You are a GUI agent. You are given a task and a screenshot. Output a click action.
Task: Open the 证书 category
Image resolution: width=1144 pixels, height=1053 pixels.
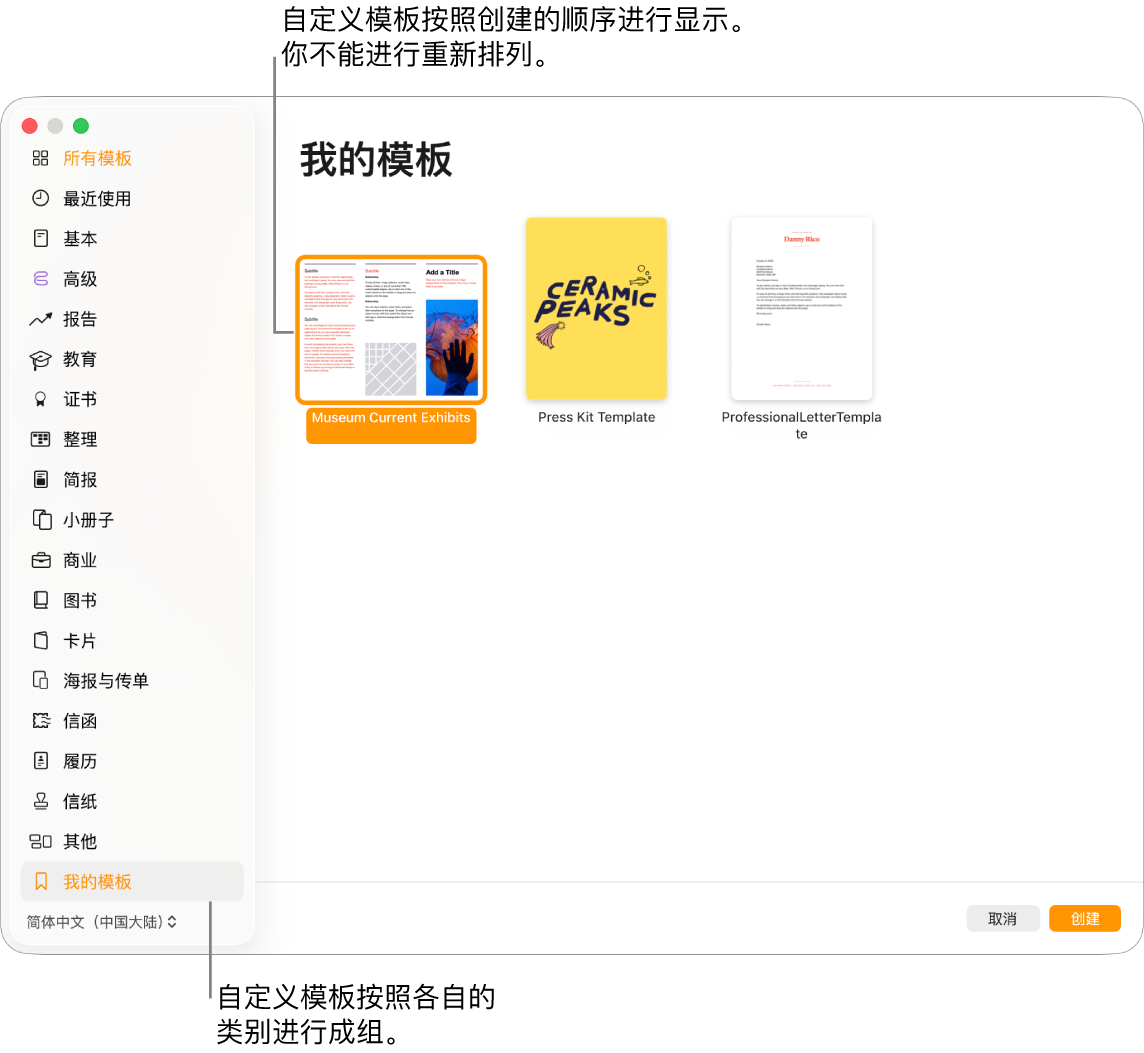point(41,399)
